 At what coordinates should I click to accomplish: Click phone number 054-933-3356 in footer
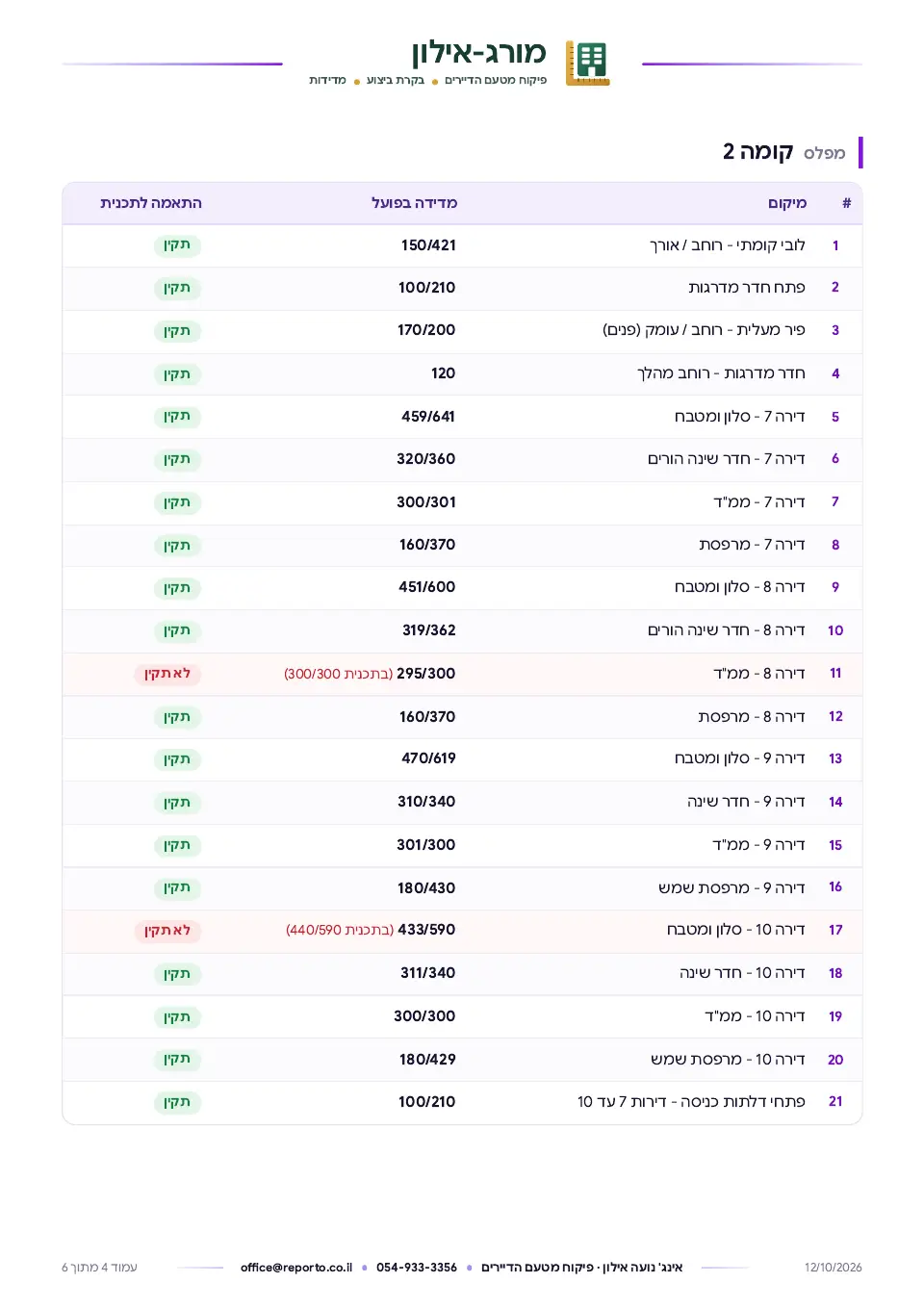click(417, 1268)
